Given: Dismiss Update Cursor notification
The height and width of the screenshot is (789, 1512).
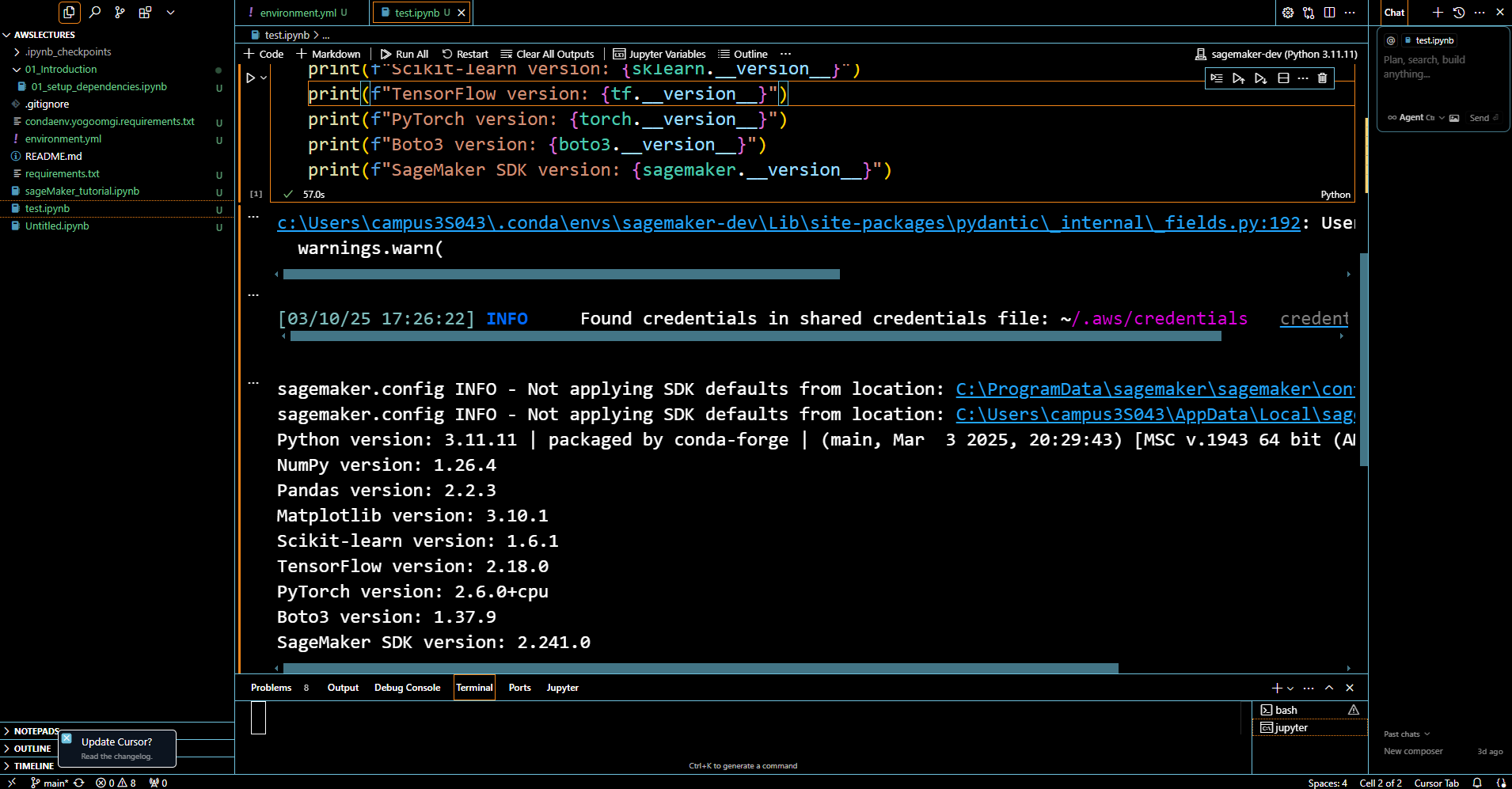Looking at the screenshot, I should [66, 738].
